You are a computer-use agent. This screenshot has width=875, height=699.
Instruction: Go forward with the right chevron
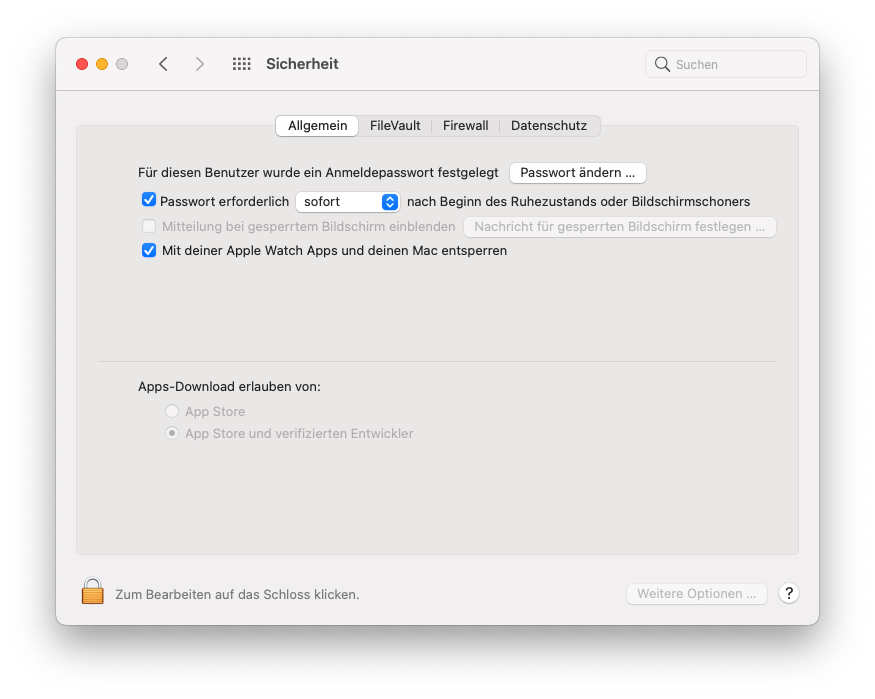[200, 64]
